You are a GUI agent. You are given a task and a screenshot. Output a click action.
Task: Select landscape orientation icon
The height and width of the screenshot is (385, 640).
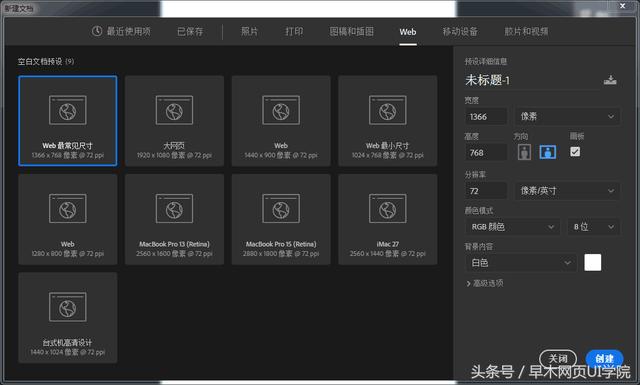[548, 152]
